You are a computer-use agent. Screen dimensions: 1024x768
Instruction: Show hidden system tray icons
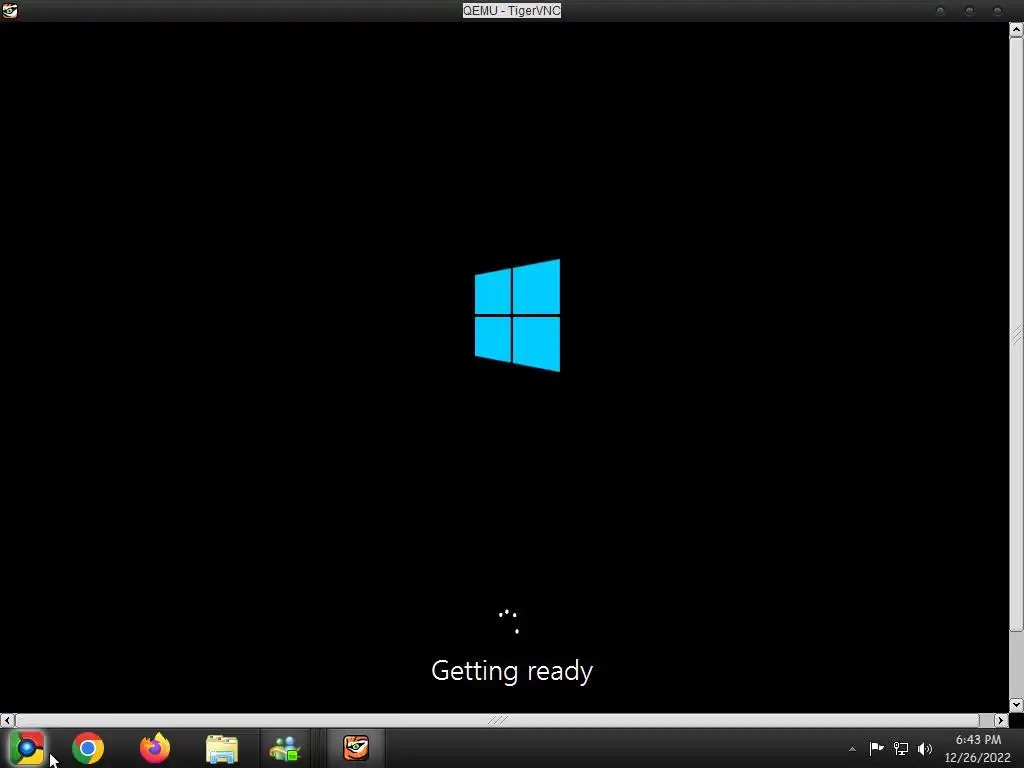[x=852, y=749]
